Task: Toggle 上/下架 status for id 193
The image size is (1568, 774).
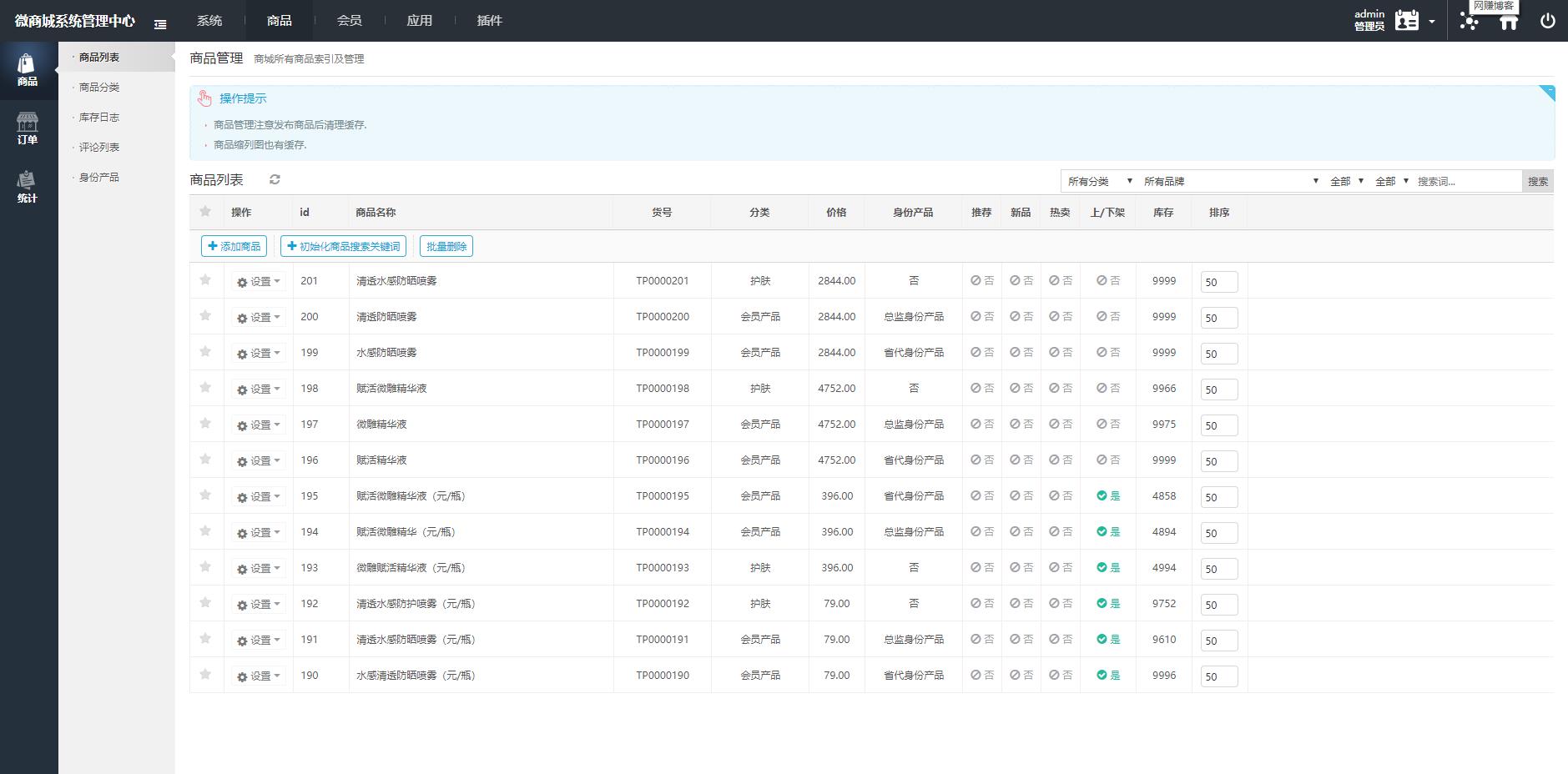Action: 1108,567
